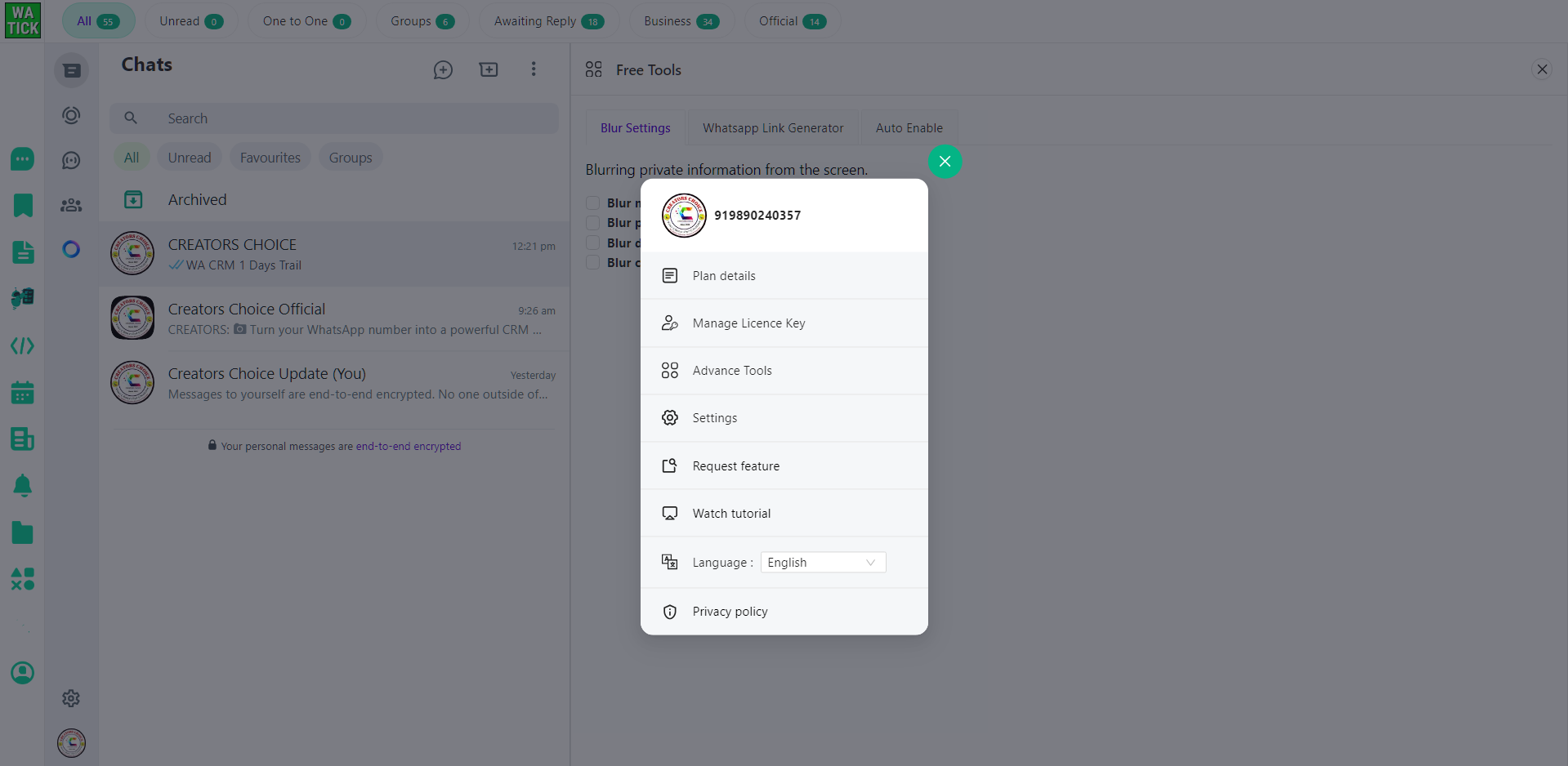Switch to Whatsapp Link Generator tab
Image resolution: width=1568 pixels, height=766 pixels.
pyautogui.click(x=773, y=128)
